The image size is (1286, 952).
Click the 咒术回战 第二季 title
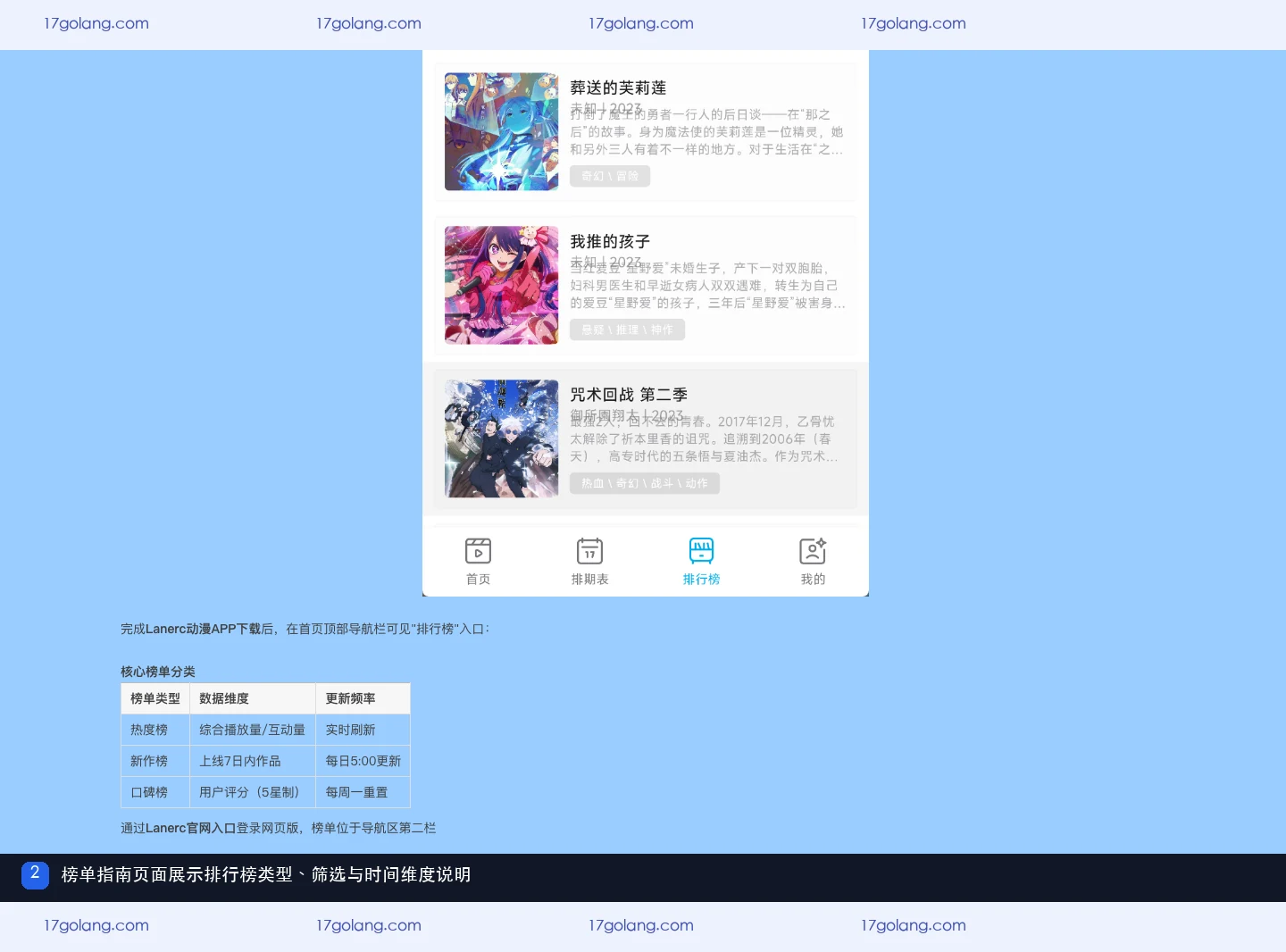tap(629, 395)
